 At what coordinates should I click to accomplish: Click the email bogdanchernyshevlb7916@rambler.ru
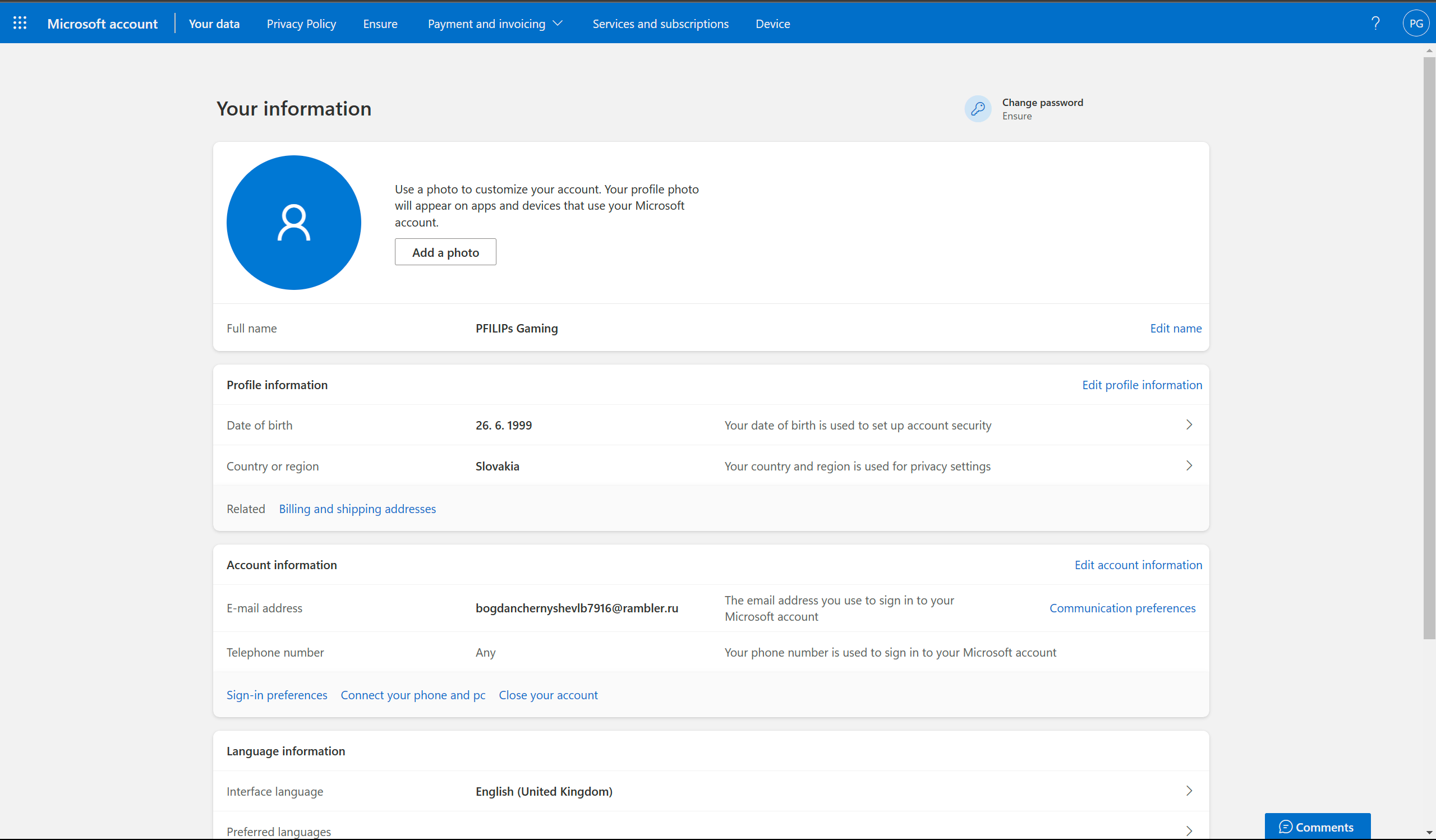click(577, 608)
